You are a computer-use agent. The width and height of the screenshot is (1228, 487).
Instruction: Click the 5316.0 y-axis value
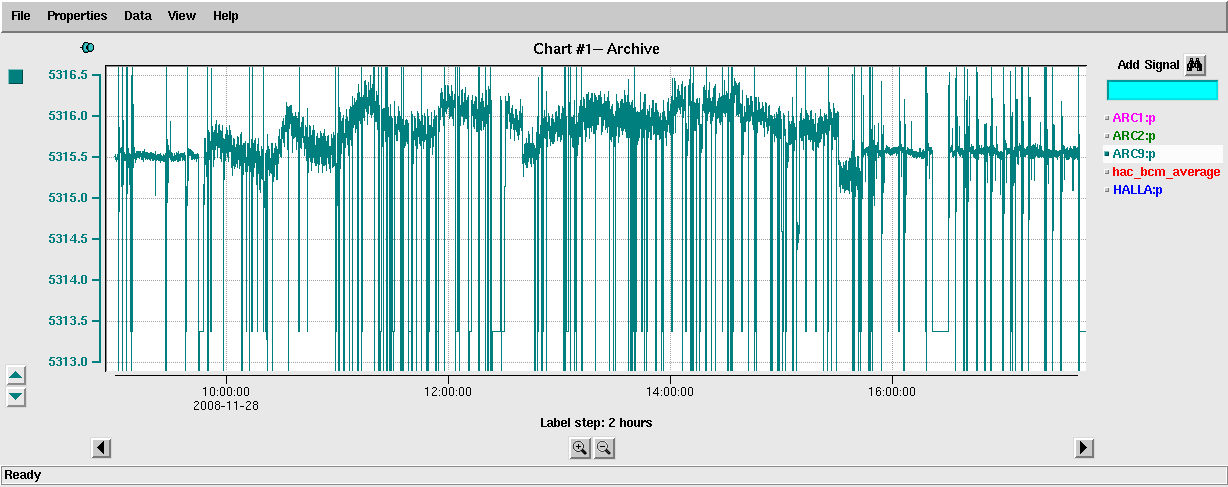point(69,116)
